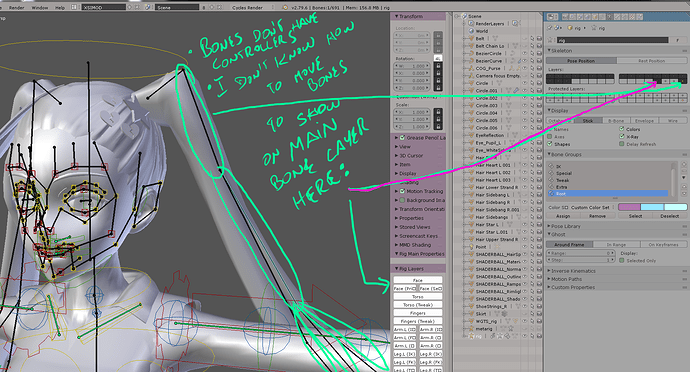Toggle the Axes display checkbox
Viewport: 690px width, 372px height.
click(x=550, y=136)
